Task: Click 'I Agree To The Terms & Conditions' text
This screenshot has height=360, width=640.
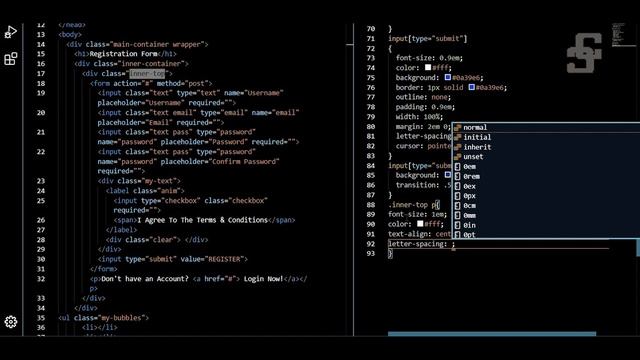Action: [202, 220]
